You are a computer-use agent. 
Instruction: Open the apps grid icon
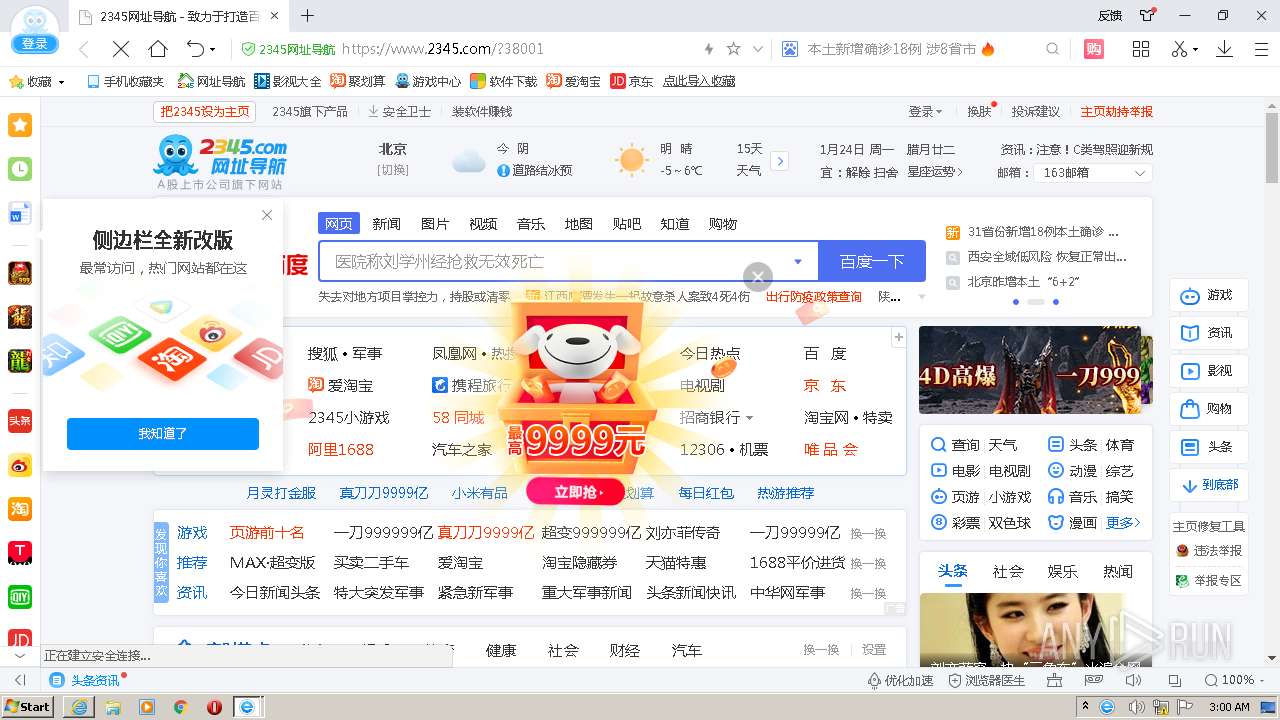pyautogui.click(x=1141, y=49)
